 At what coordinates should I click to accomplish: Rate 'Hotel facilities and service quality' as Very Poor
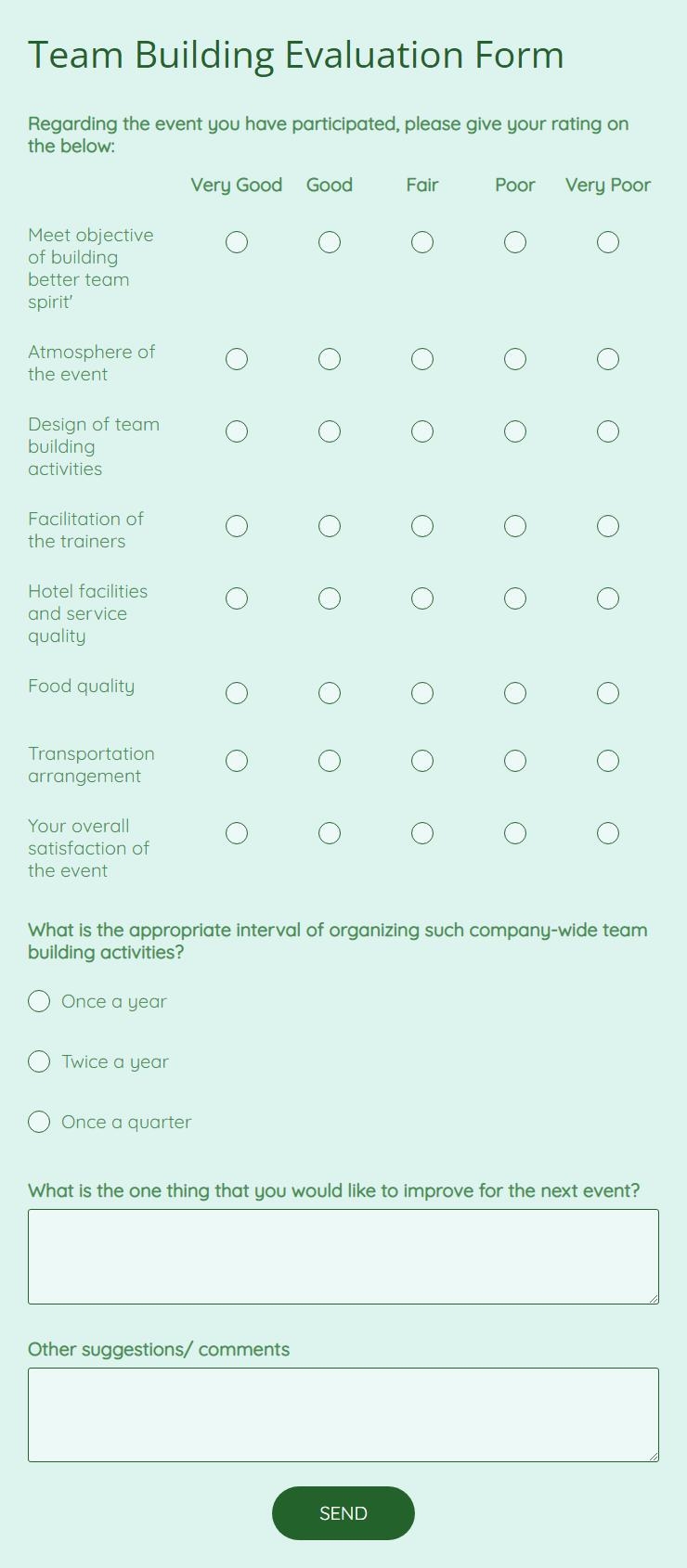[608, 598]
